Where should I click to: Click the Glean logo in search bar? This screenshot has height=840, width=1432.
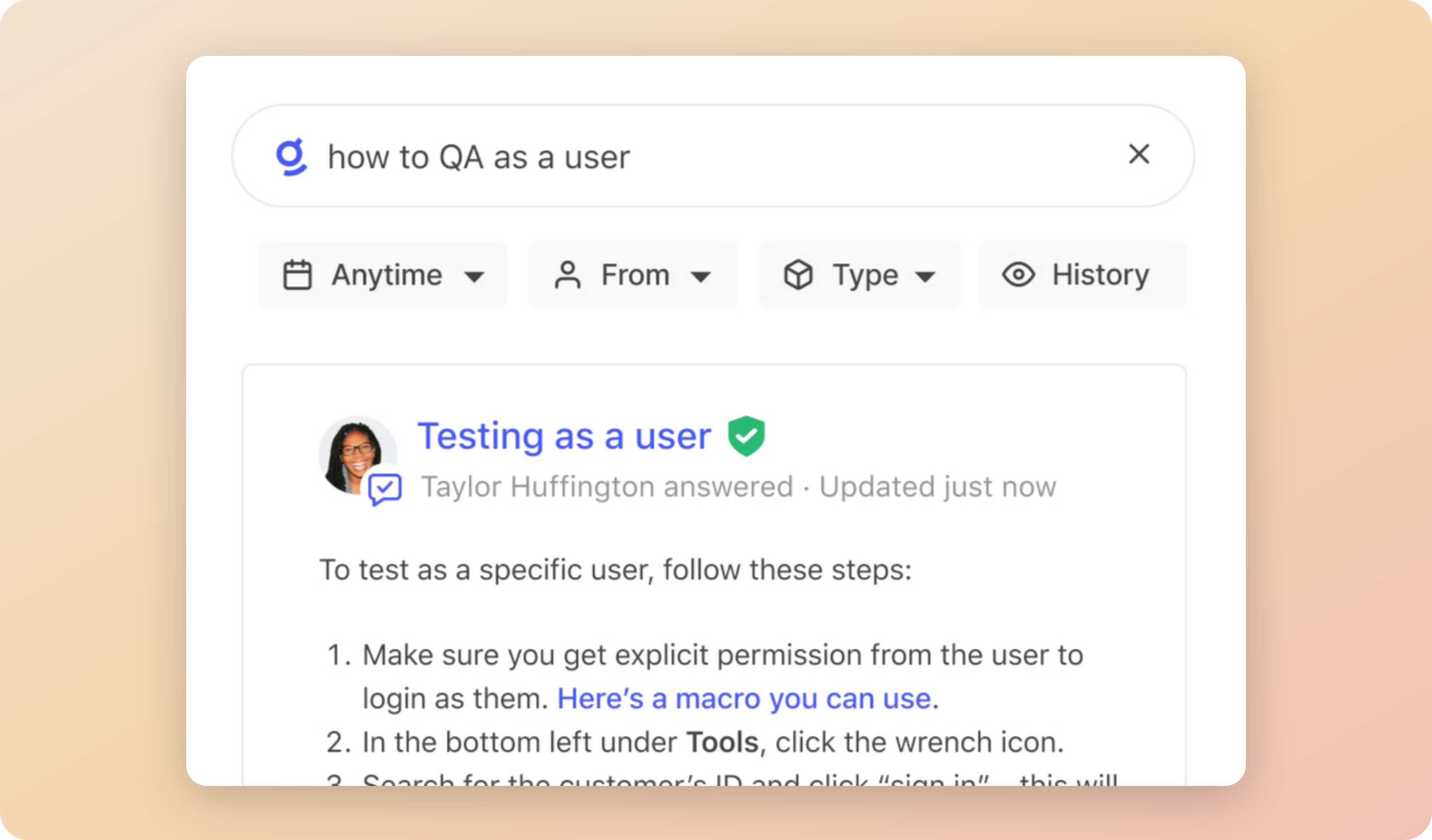292,157
